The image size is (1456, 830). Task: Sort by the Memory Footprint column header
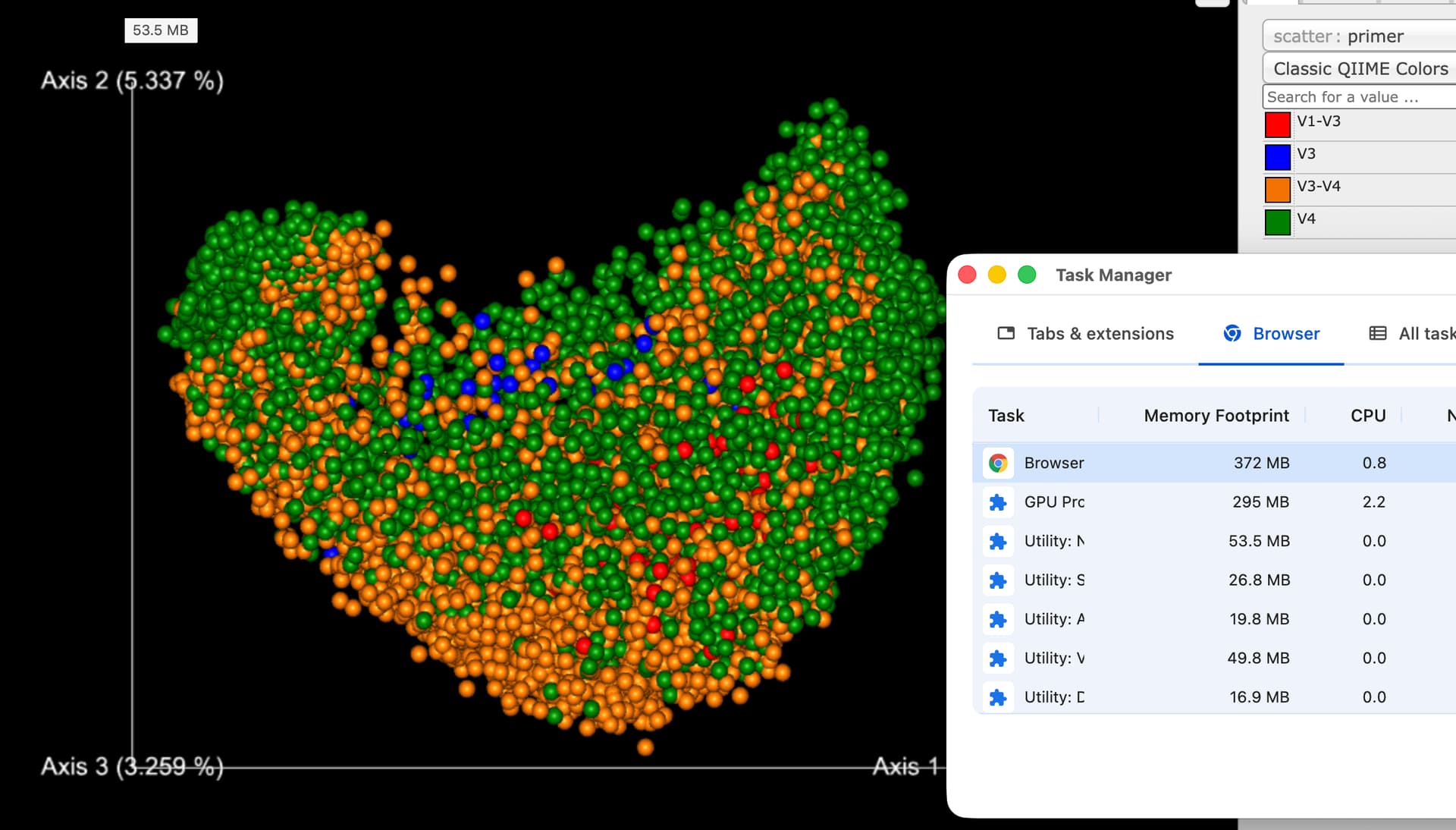click(x=1216, y=416)
